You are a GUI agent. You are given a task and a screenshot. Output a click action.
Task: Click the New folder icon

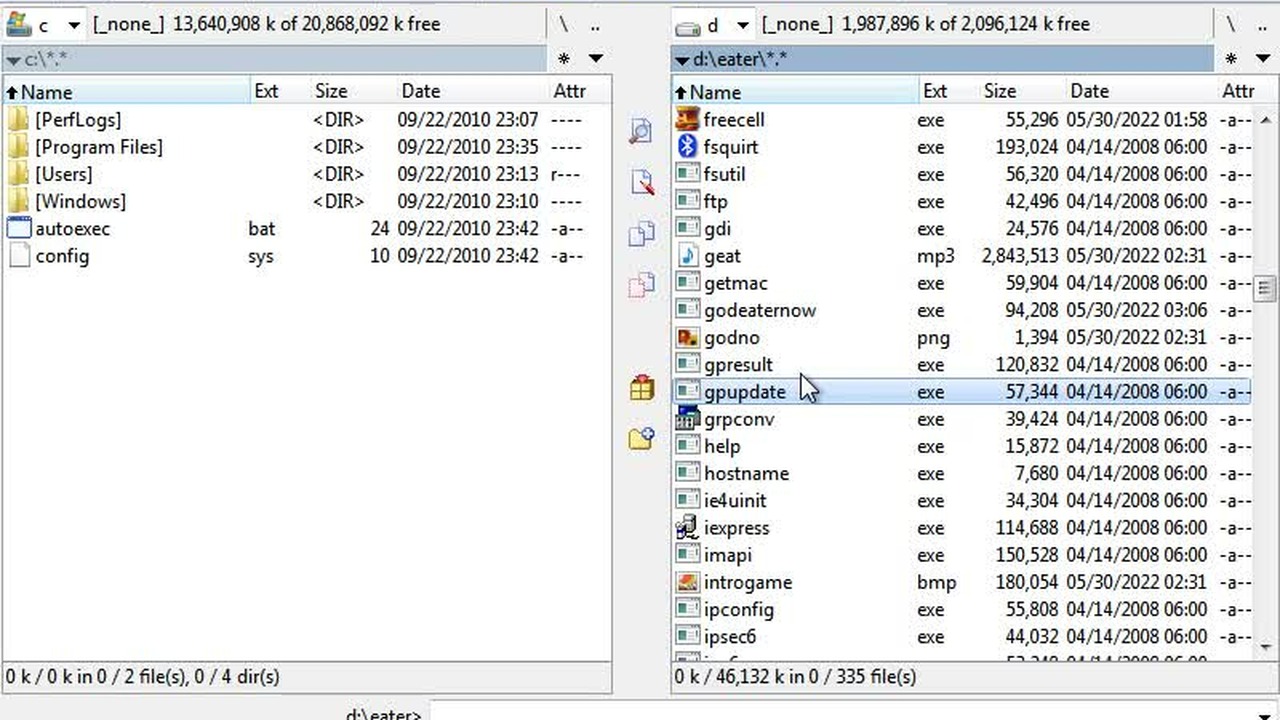[x=641, y=438]
